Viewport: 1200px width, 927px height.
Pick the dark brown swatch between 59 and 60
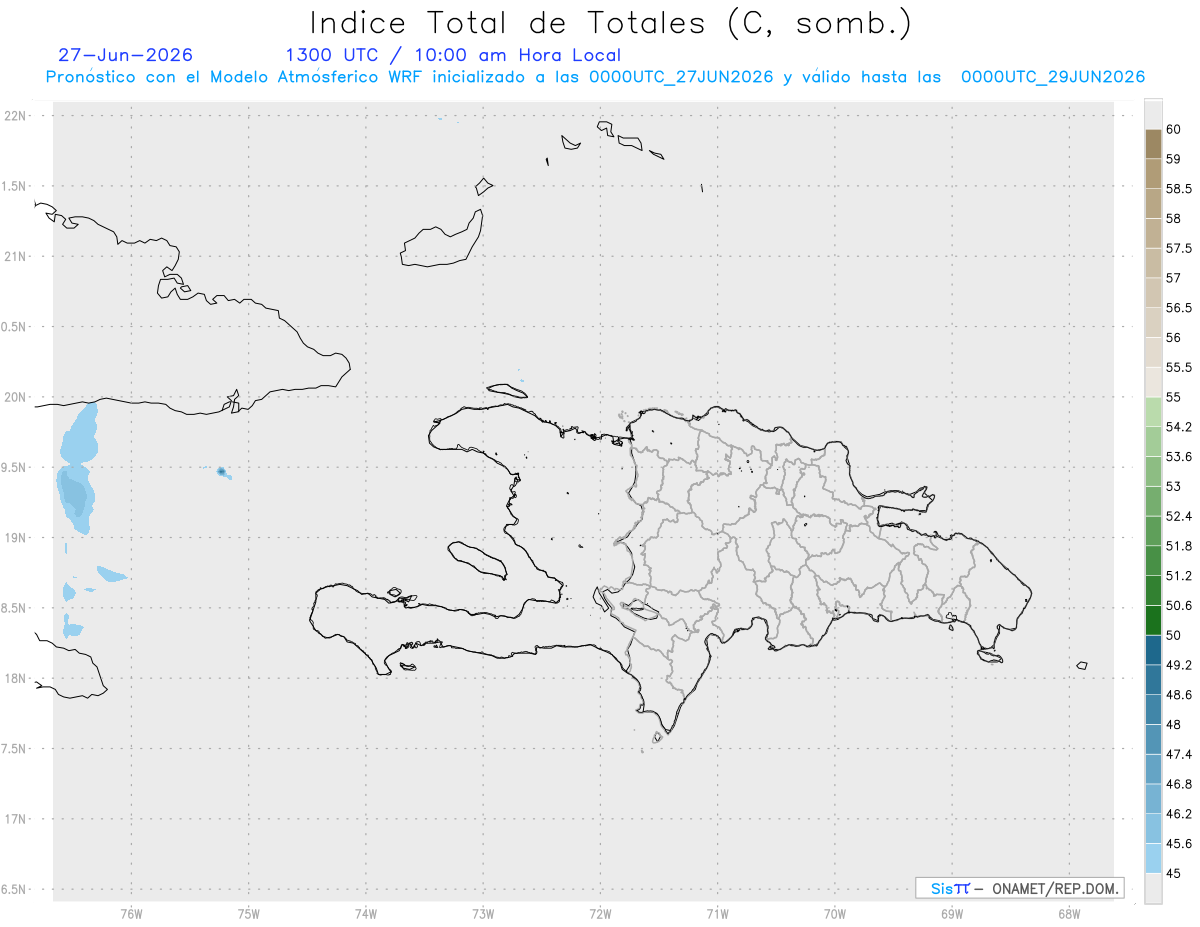pyautogui.click(x=1153, y=144)
